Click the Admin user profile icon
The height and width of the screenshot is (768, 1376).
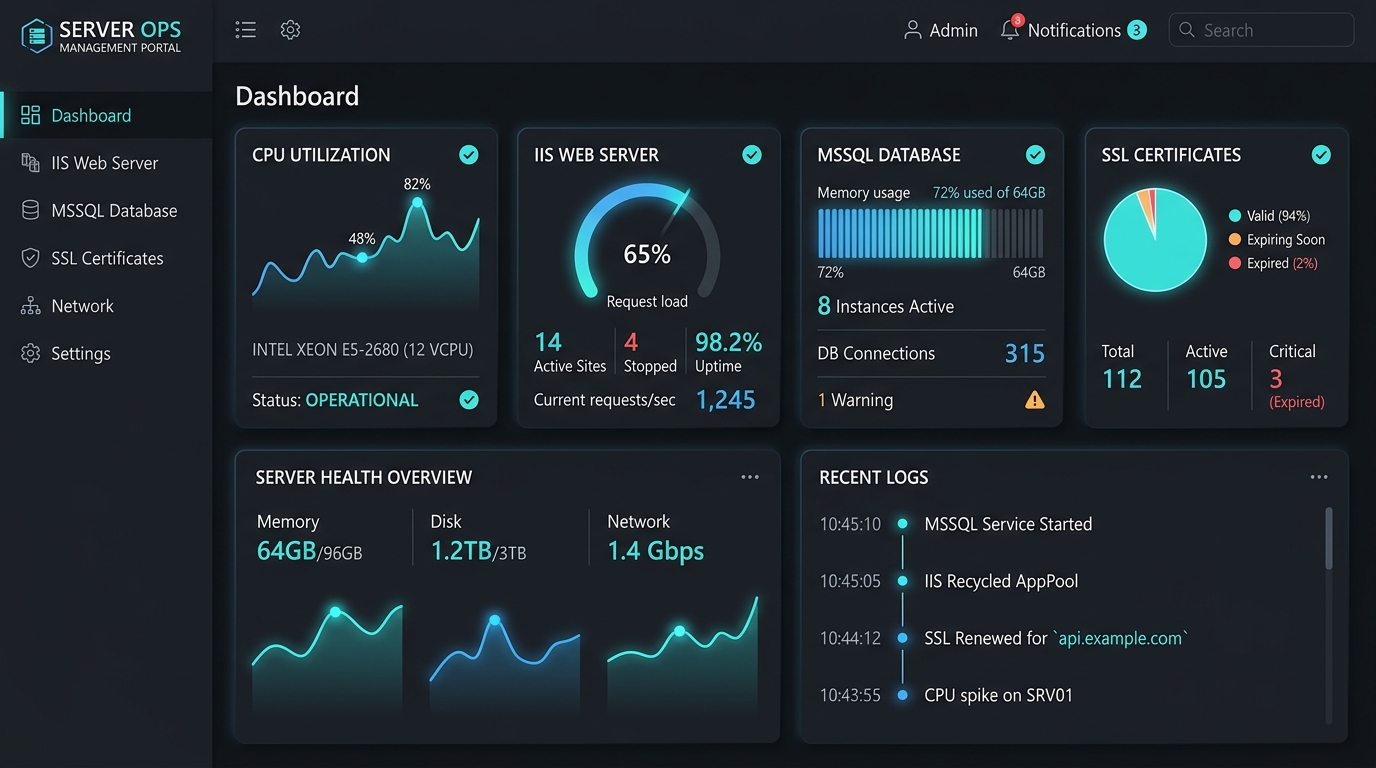coord(912,30)
